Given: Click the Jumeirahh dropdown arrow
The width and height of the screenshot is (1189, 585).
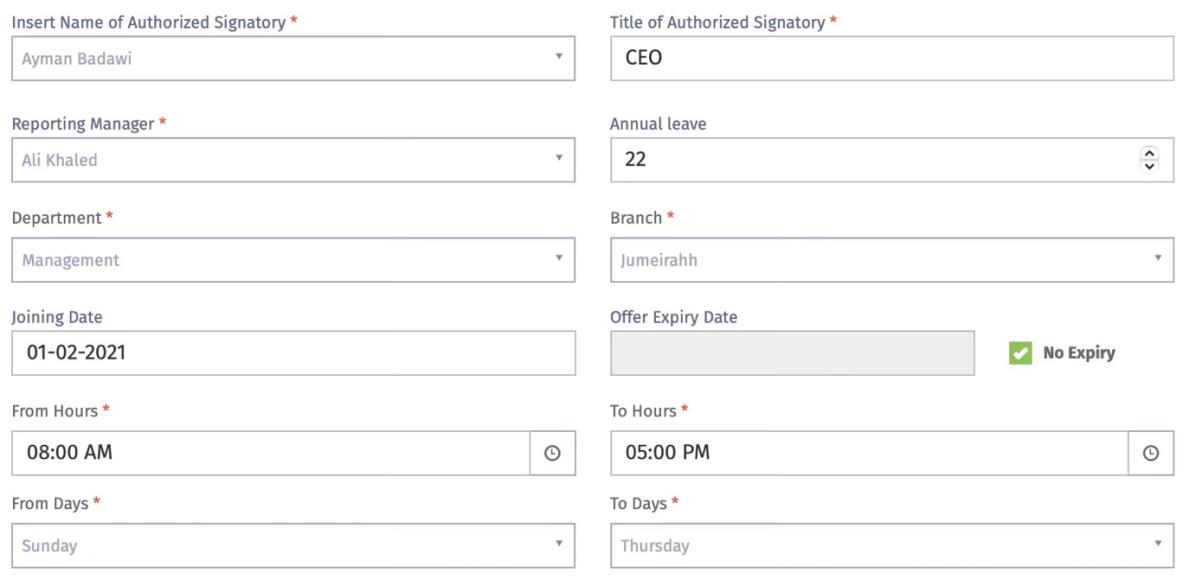Looking at the screenshot, I should pyautogui.click(x=1158, y=259).
